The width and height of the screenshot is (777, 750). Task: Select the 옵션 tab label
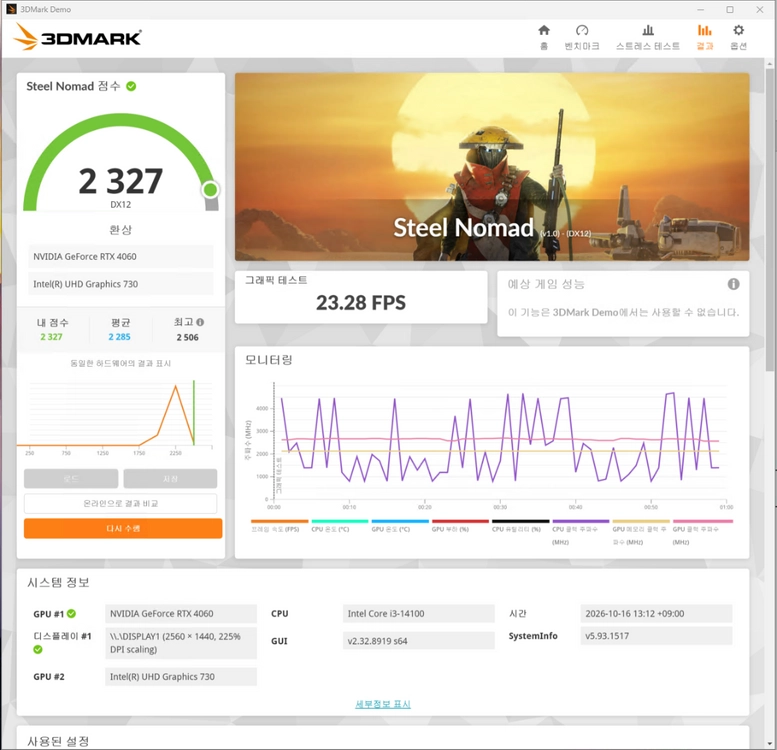click(738, 46)
